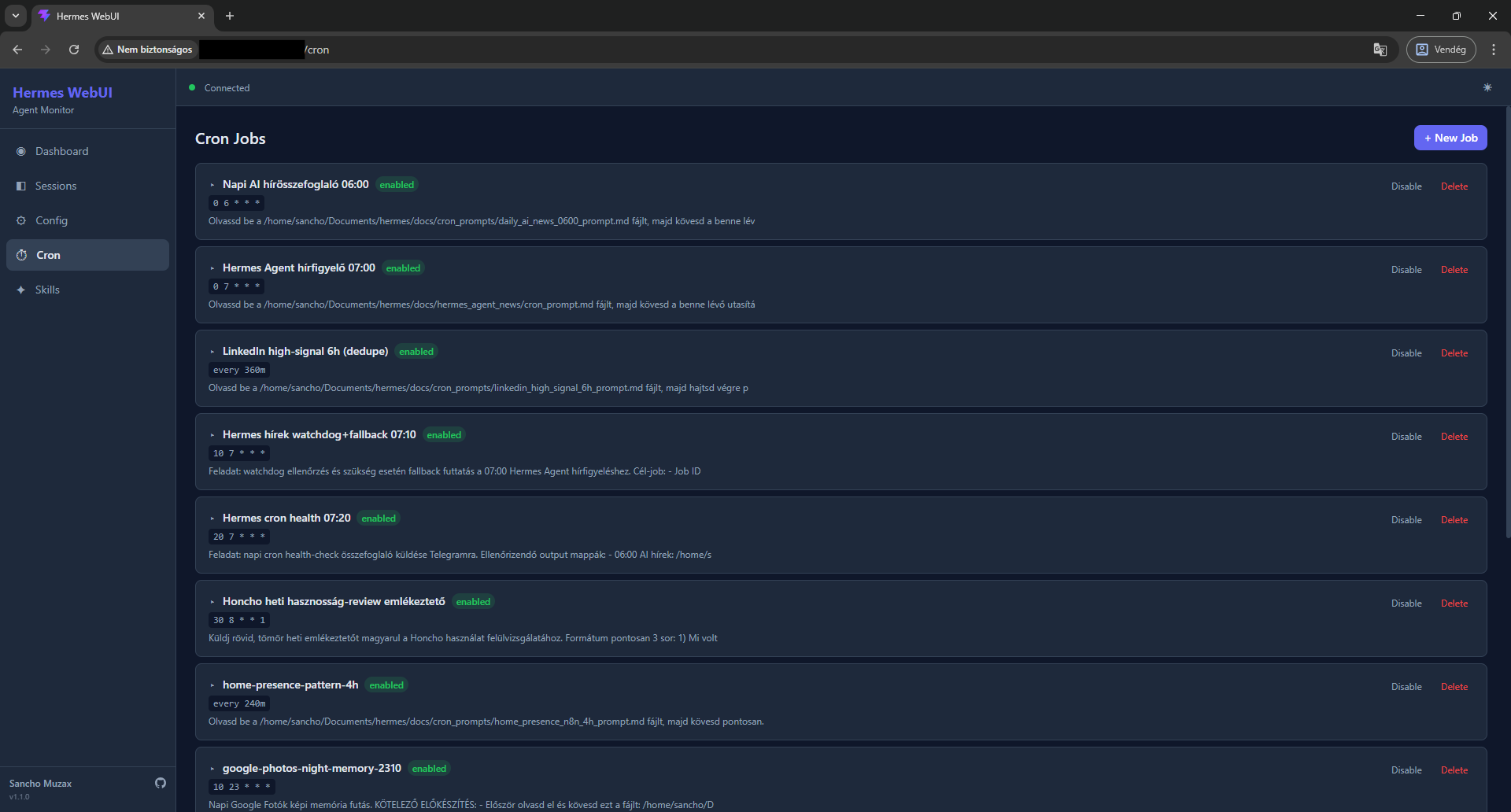This screenshot has width=1511, height=812.
Task: Select the Hermes WebUI browser tab
Action: [x=122, y=16]
